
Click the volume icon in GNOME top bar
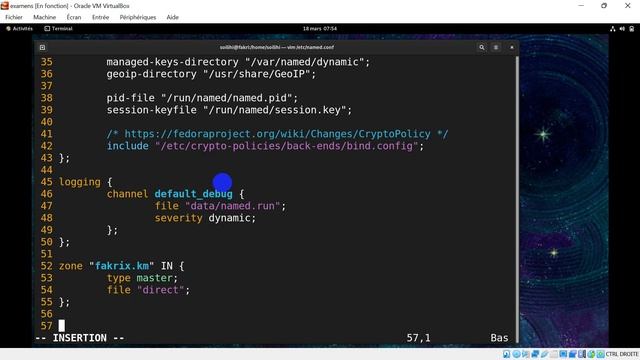[622, 29]
